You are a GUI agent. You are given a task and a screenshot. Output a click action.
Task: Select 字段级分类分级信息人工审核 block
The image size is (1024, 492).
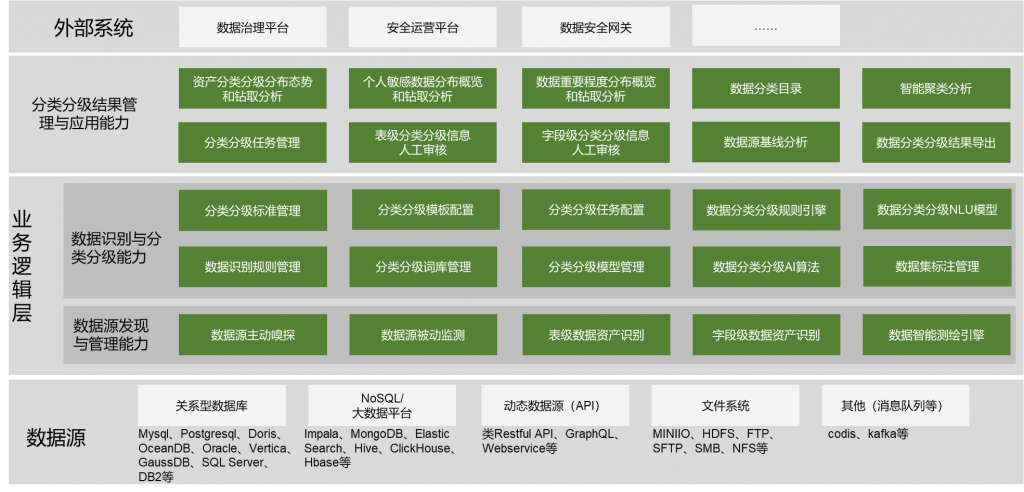596,142
